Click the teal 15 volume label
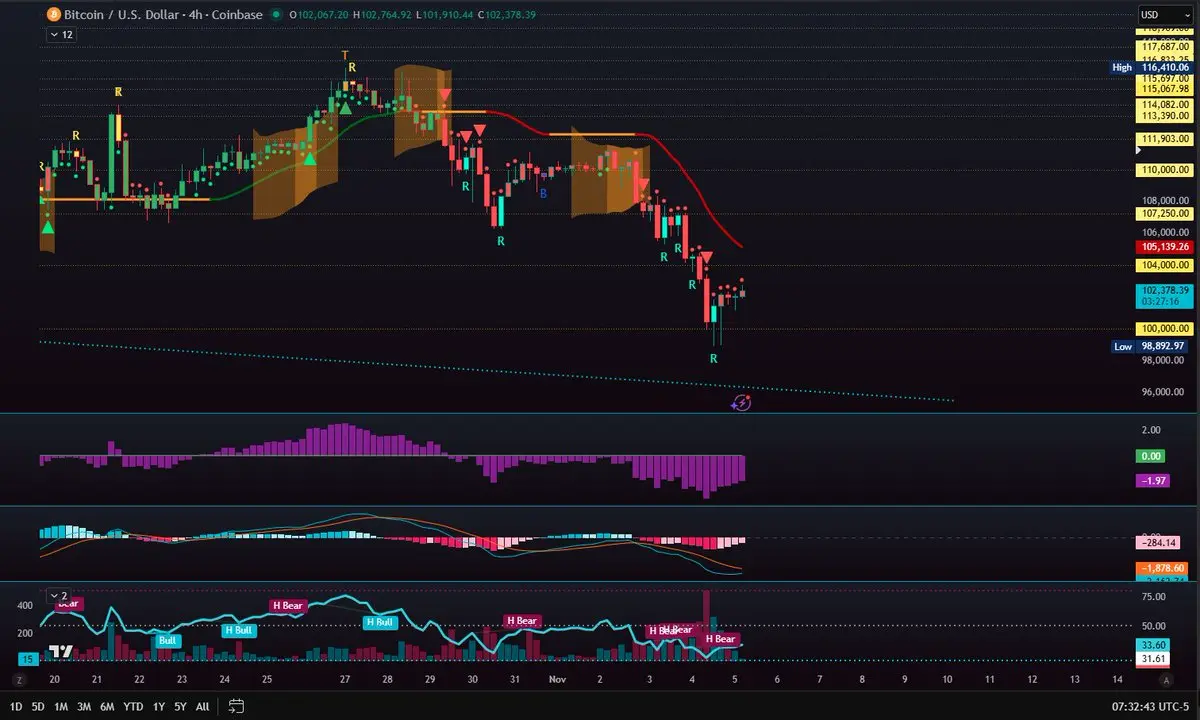Screen dimensions: 1200x720 pyautogui.click(x=29, y=659)
